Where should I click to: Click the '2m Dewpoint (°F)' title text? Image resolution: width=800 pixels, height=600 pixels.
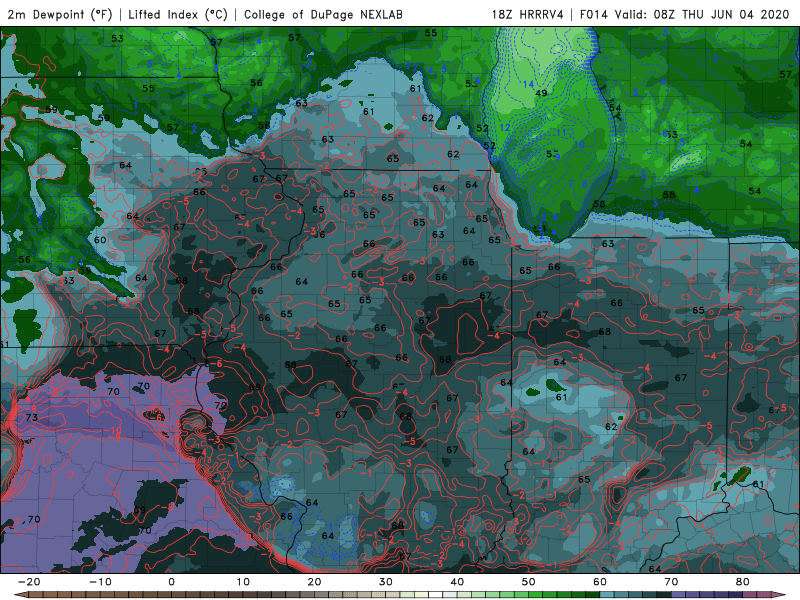click(x=60, y=14)
